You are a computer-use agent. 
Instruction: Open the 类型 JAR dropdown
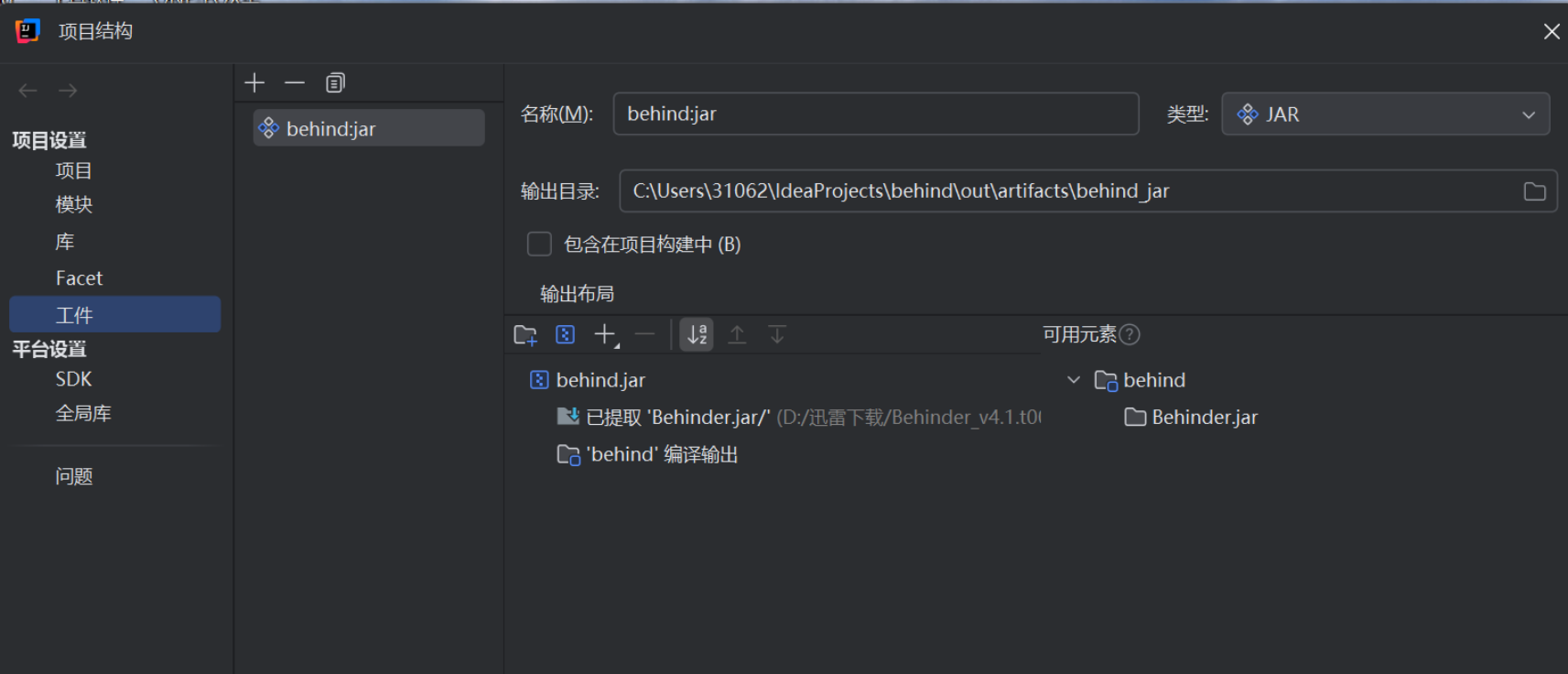pos(1385,114)
